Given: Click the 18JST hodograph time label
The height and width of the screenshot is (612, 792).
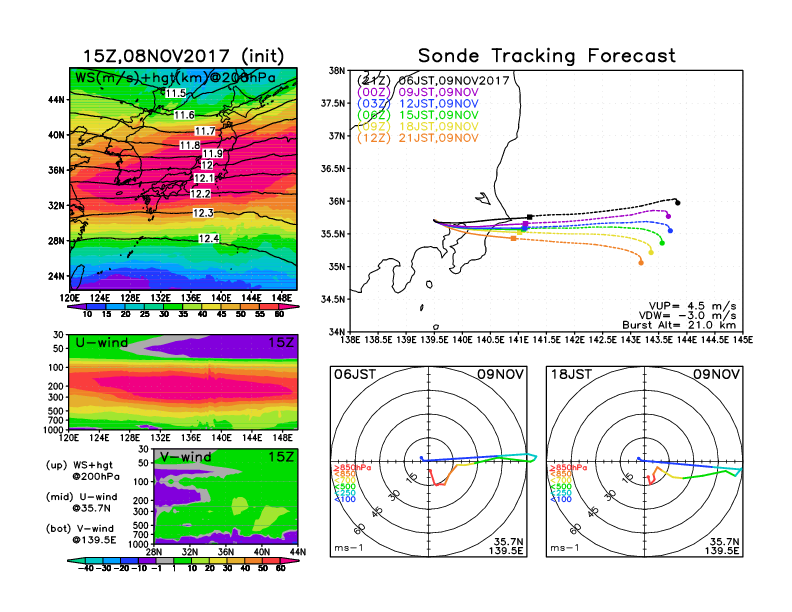Looking at the screenshot, I should 571,374.
